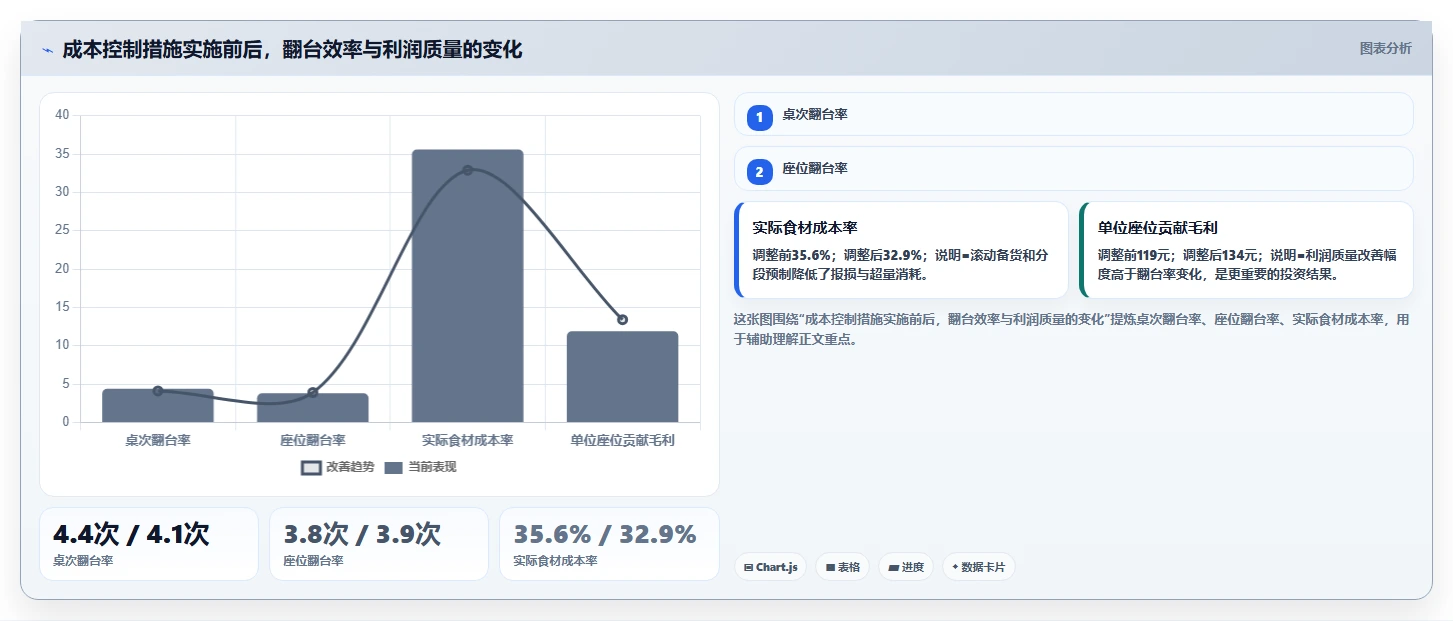Toggle the 当前表现 legend entry
The image size is (1453, 621).
pyautogui.click(x=420, y=467)
